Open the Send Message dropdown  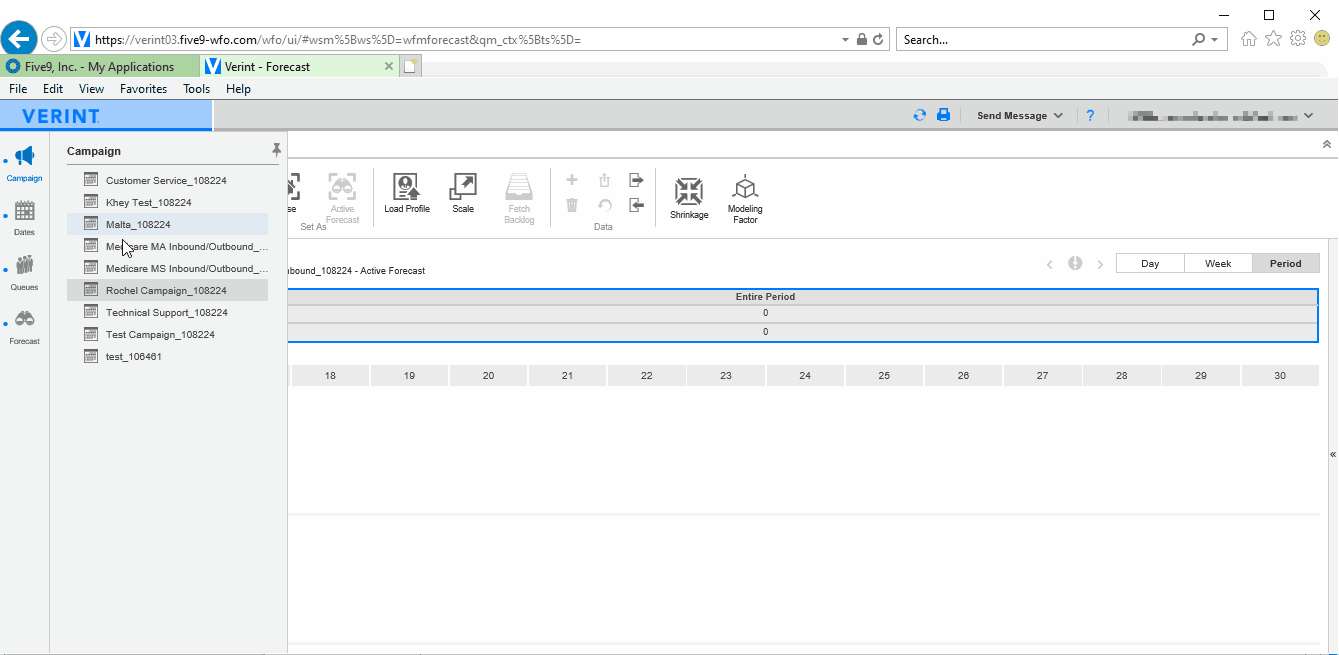[x=1020, y=116]
